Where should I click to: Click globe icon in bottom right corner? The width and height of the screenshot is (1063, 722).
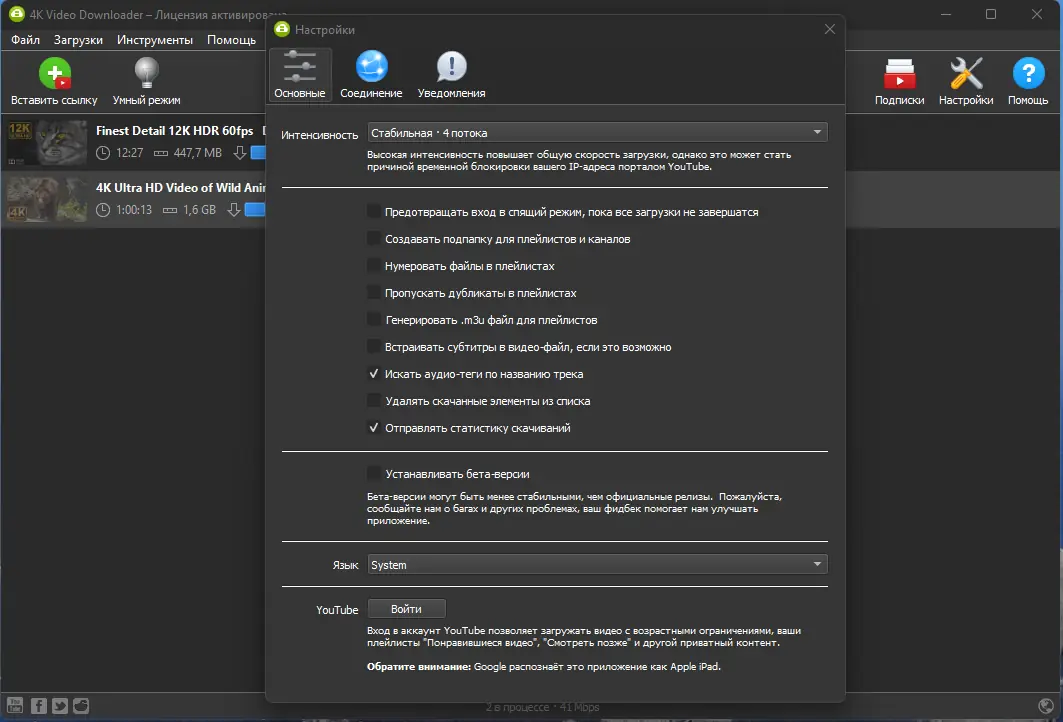pos(1046,706)
